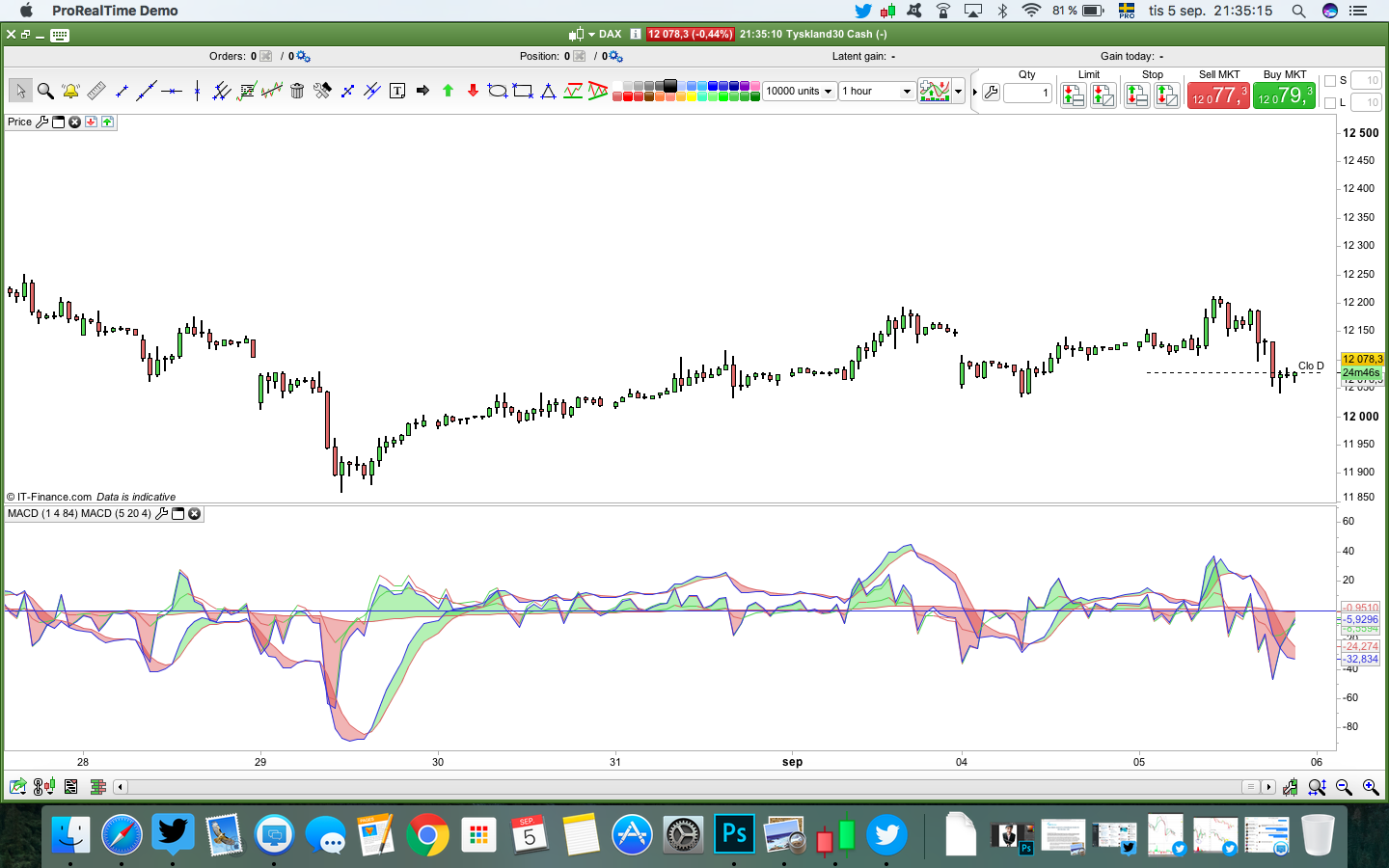The image size is (1389, 868).
Task: Click the L value input field
Action: click(1366, 102)
